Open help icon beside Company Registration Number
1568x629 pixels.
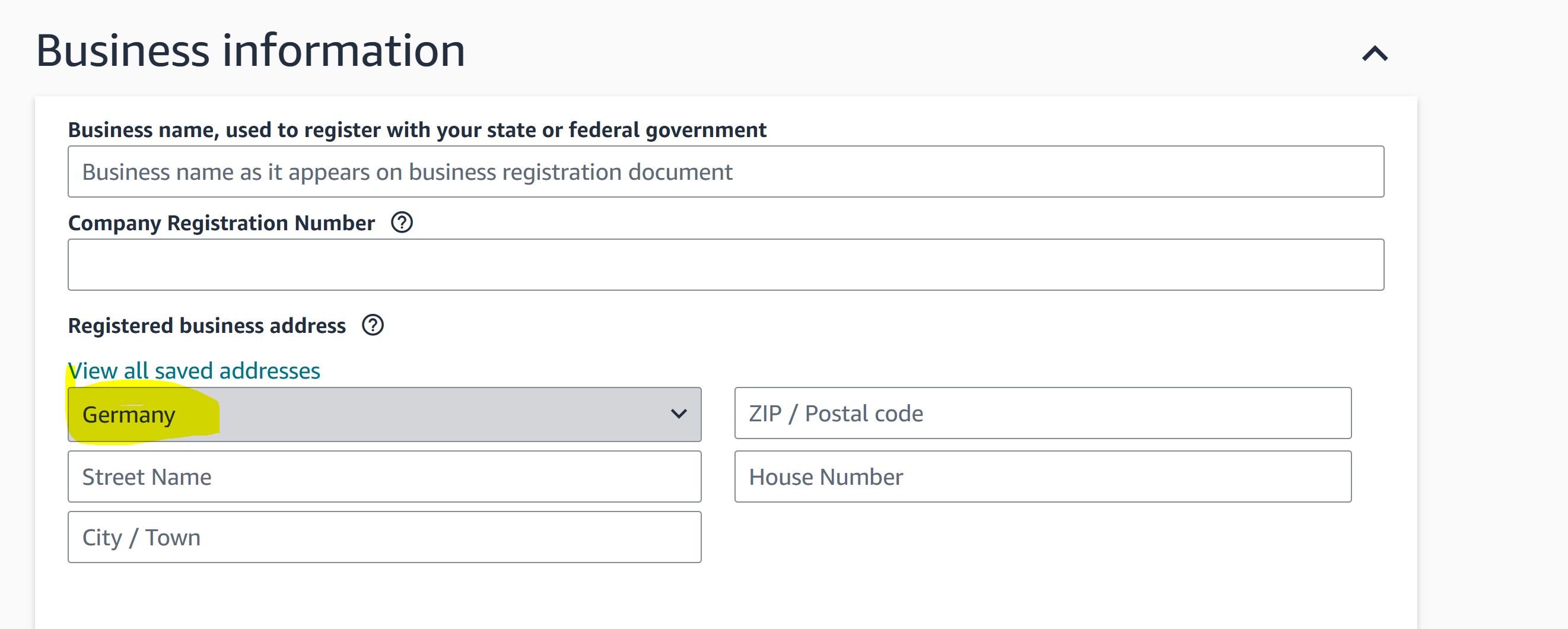point(402,223)
